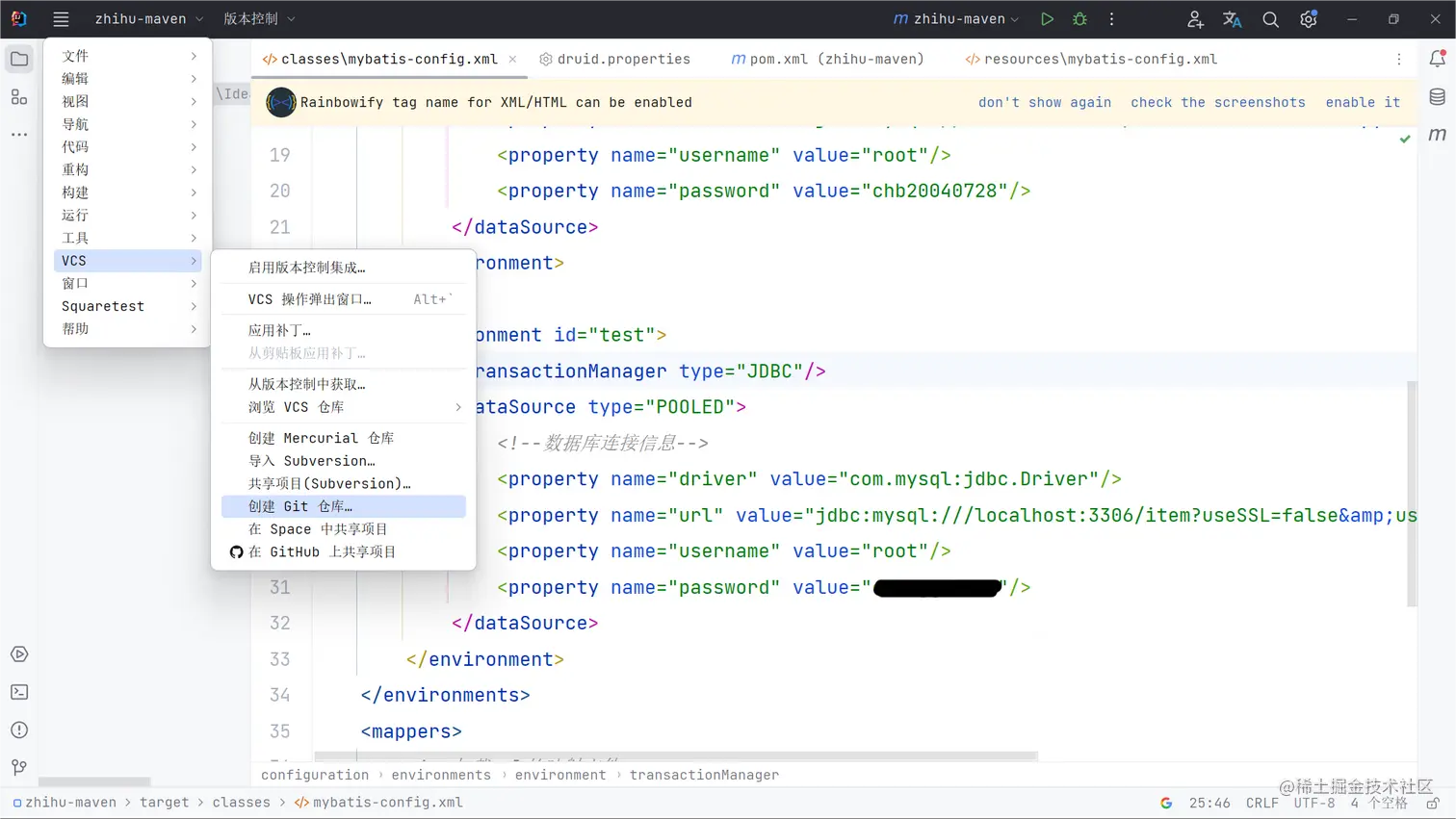The height and width of the screenshot is (819, 1456).
Task: Click the enable it link
Action: pos(1363,102)
